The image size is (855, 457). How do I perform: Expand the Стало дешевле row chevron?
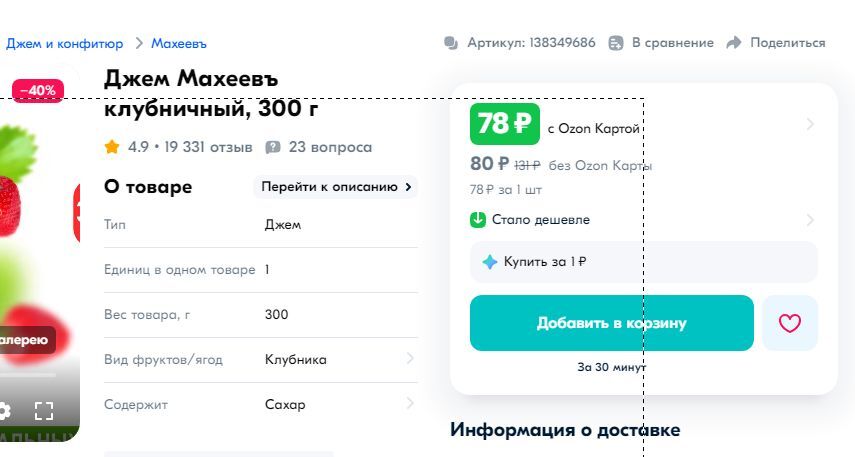810,220
